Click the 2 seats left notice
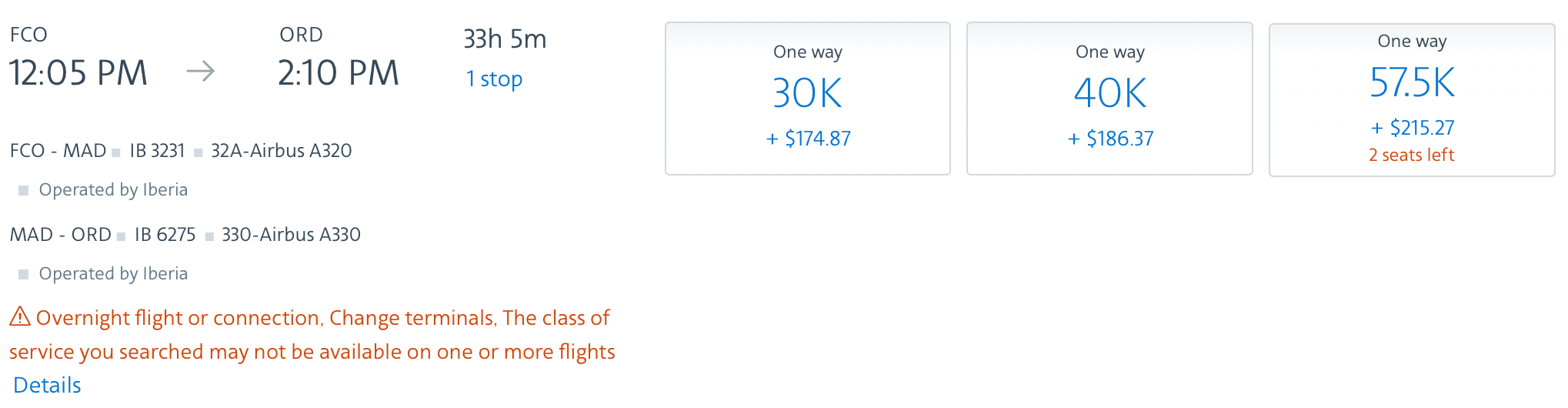1568x408 pixels. click(x=1412, y=155)
